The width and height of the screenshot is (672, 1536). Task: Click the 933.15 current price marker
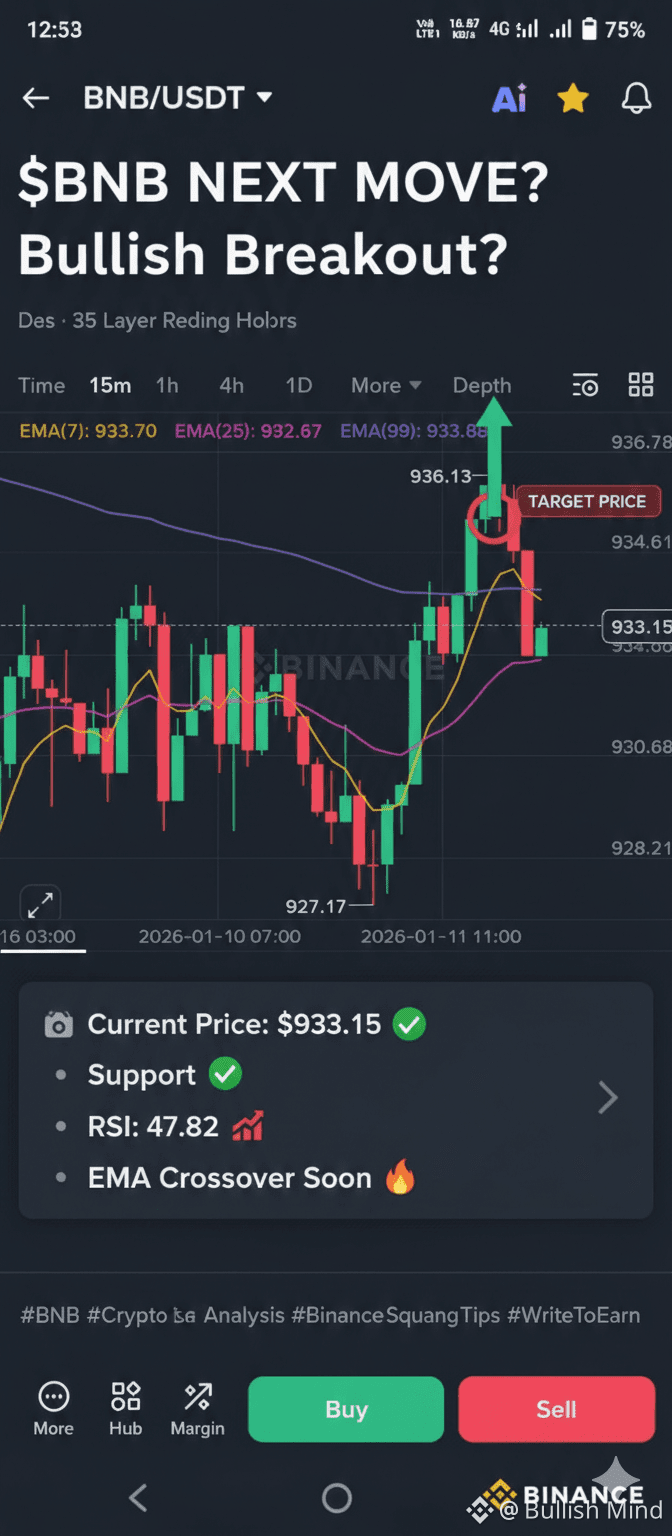click(636, 627)
